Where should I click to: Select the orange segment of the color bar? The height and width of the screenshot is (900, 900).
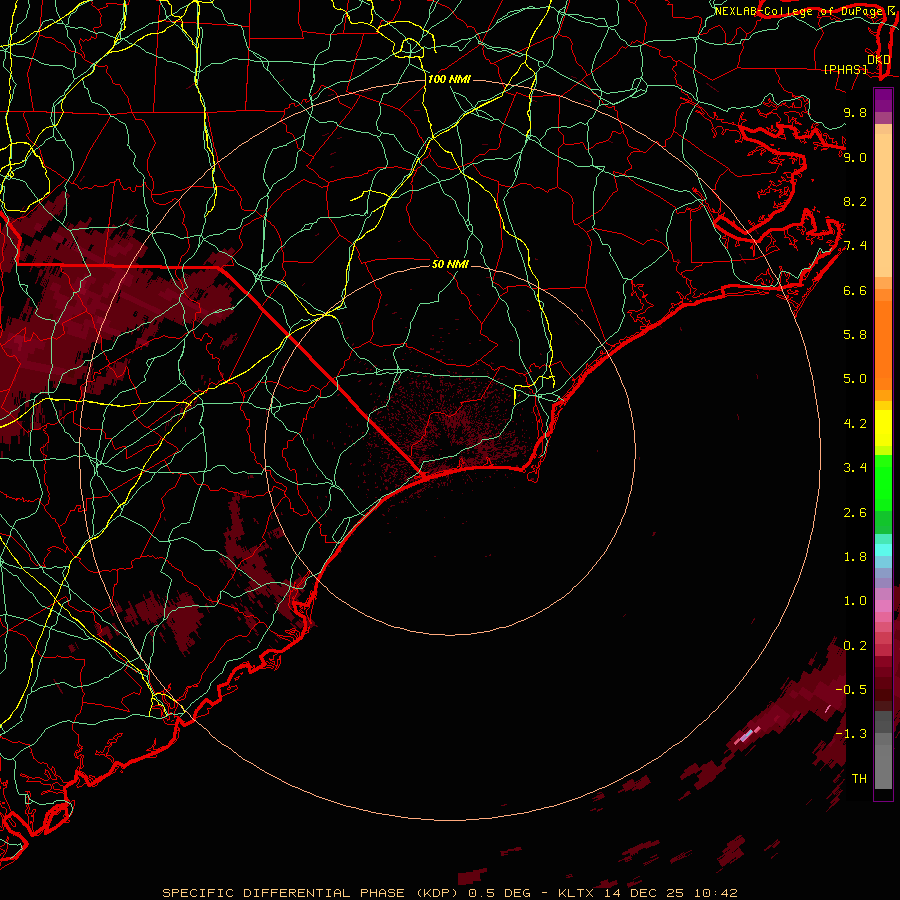point(883,345)
